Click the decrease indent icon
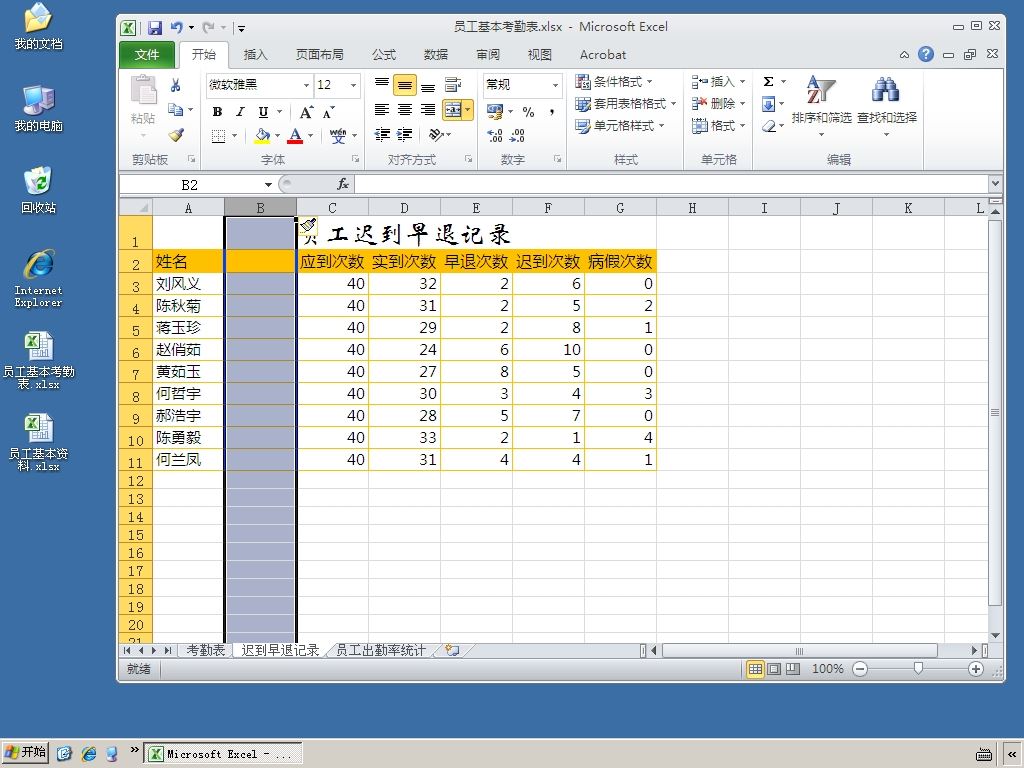This screenshot has width=1024, height=768. (382, 134)
